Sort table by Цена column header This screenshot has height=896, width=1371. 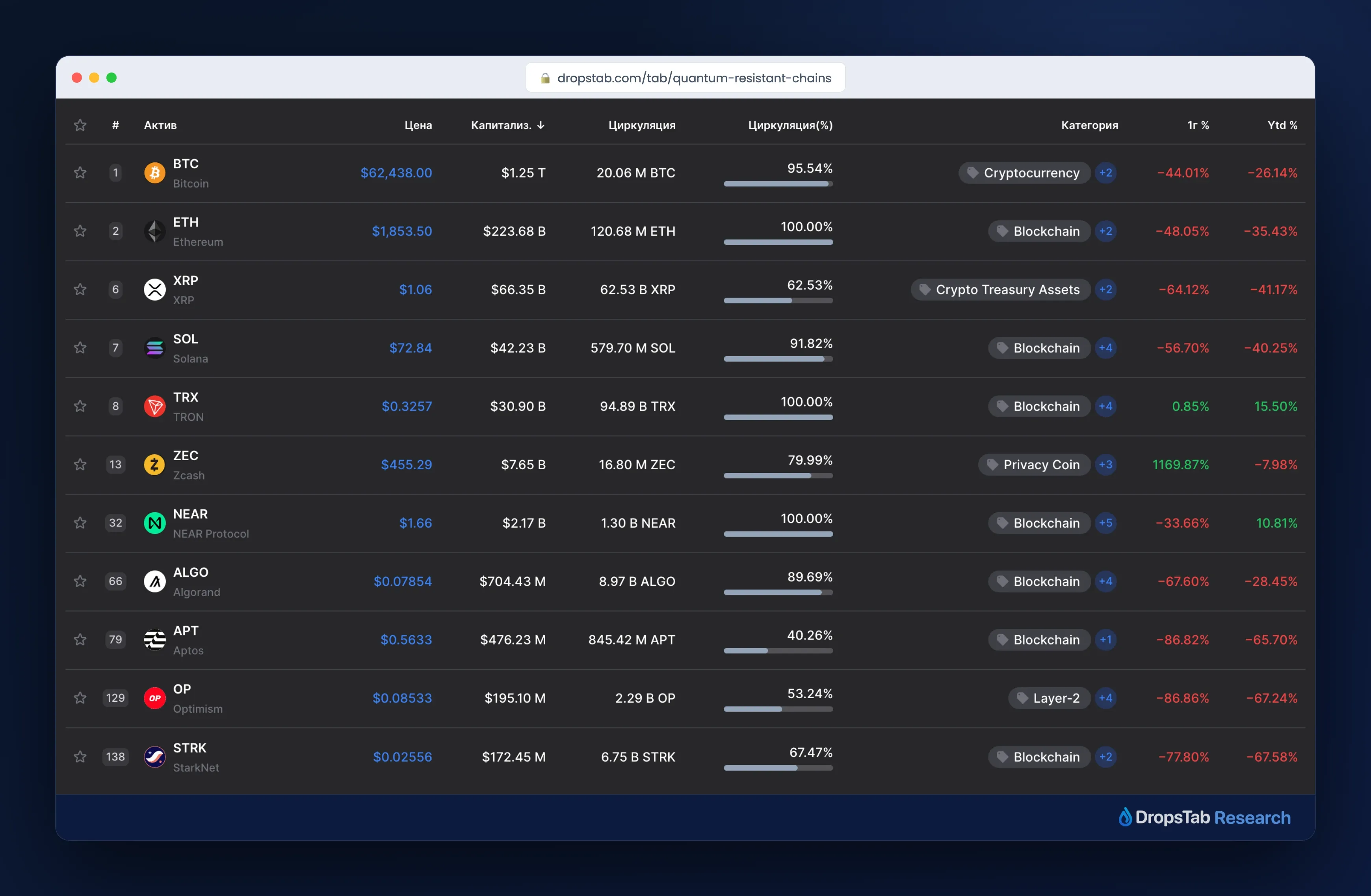418,125
